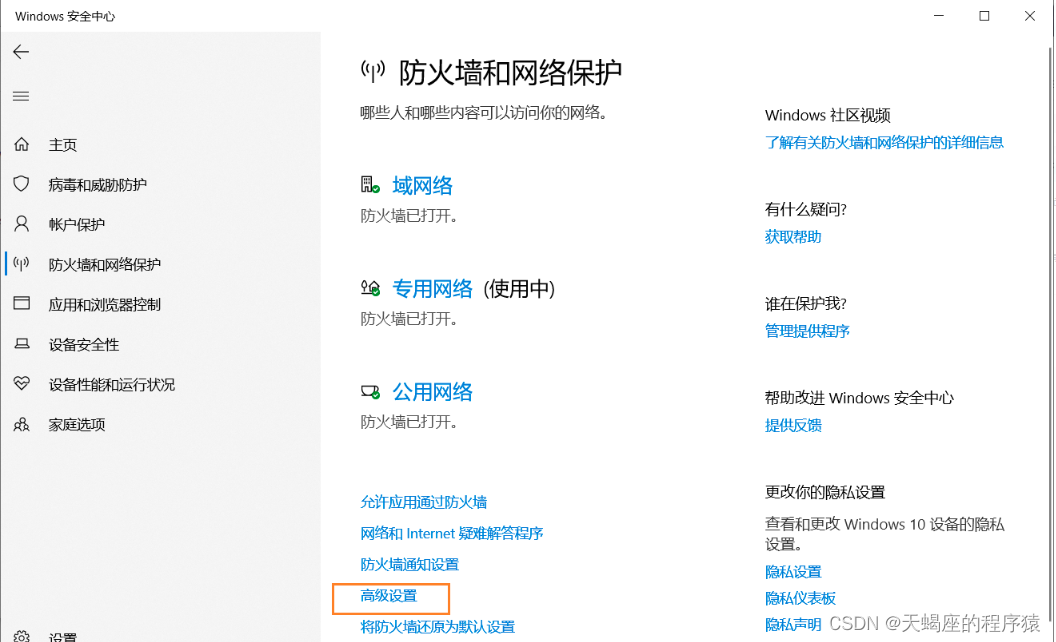Click the 获取帮助 link
This screenshot has height=642, width=1056.
click(x=793, y=236)
